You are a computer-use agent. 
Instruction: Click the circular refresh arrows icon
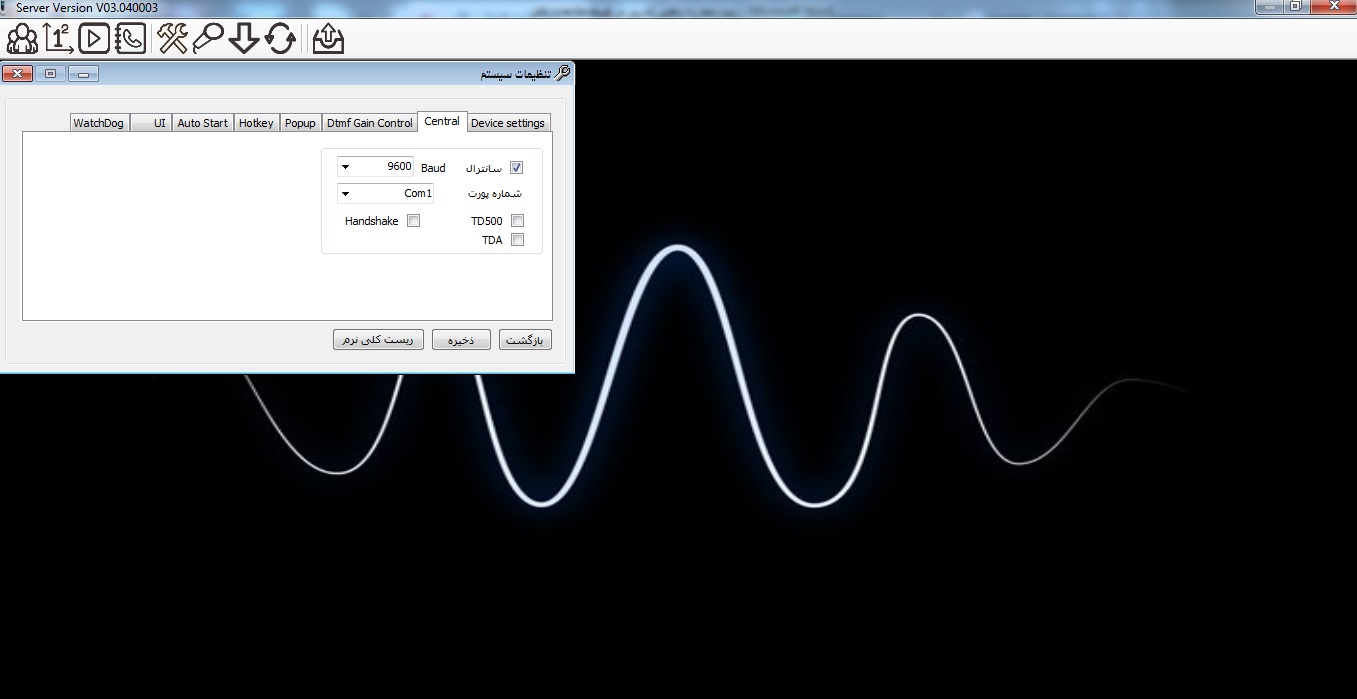pos(280,39)
